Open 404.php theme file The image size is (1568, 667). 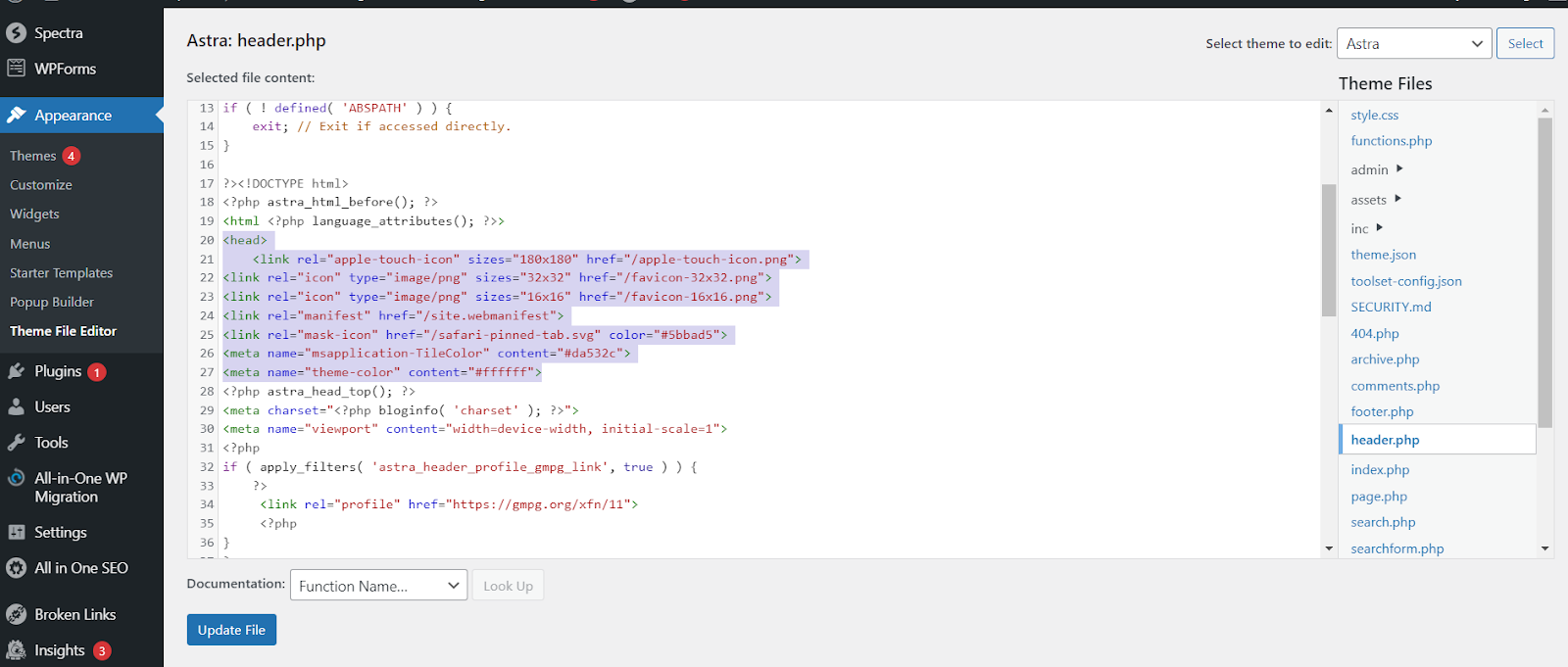pyautogui.click(x=1374, y=334)
